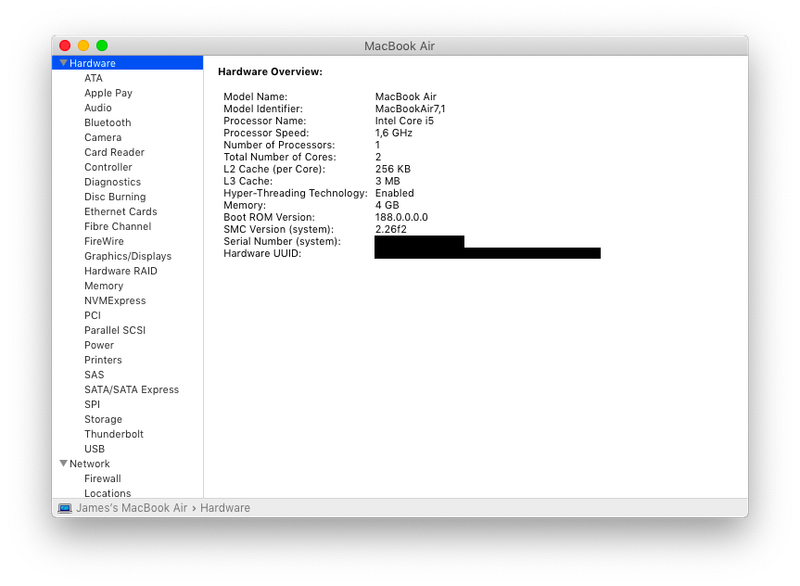Open Memory in the sidebar
Screen dimensions: 800x586
pos(104,286)
